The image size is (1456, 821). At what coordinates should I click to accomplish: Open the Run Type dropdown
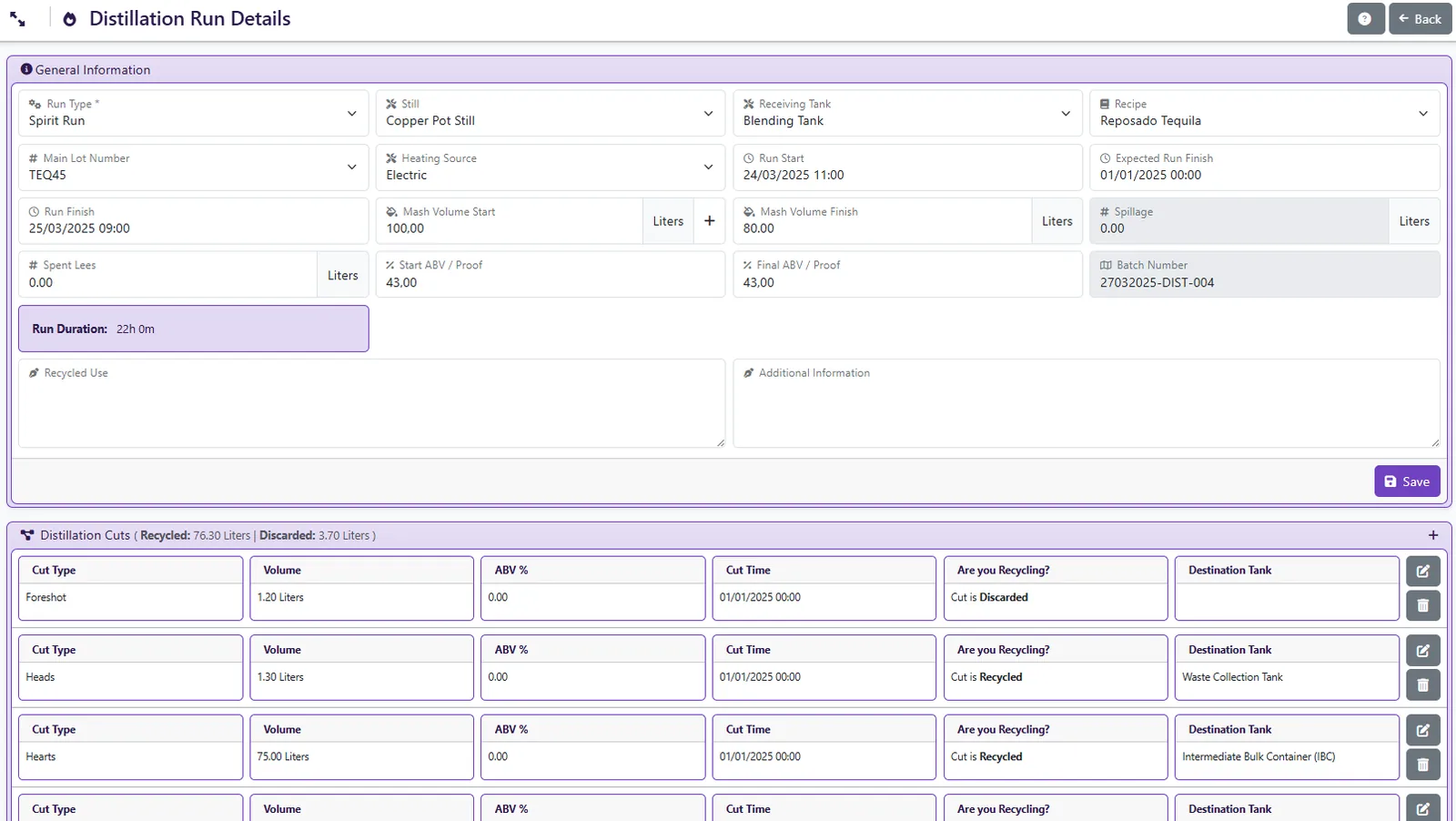(193, 113)
